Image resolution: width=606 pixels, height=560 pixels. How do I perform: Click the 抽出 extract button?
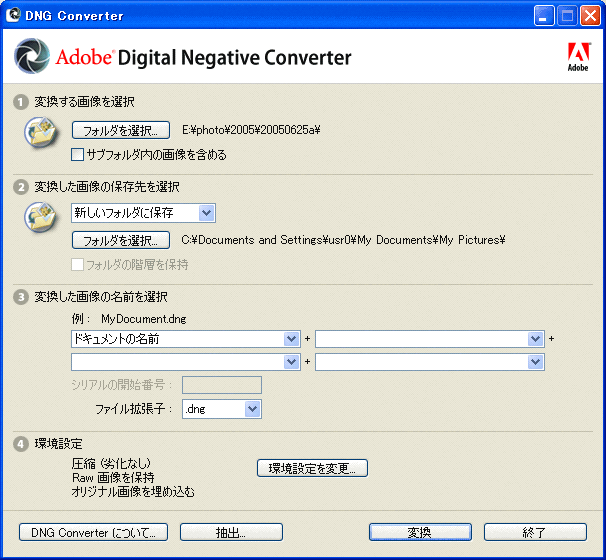click(x=231, y=532)
